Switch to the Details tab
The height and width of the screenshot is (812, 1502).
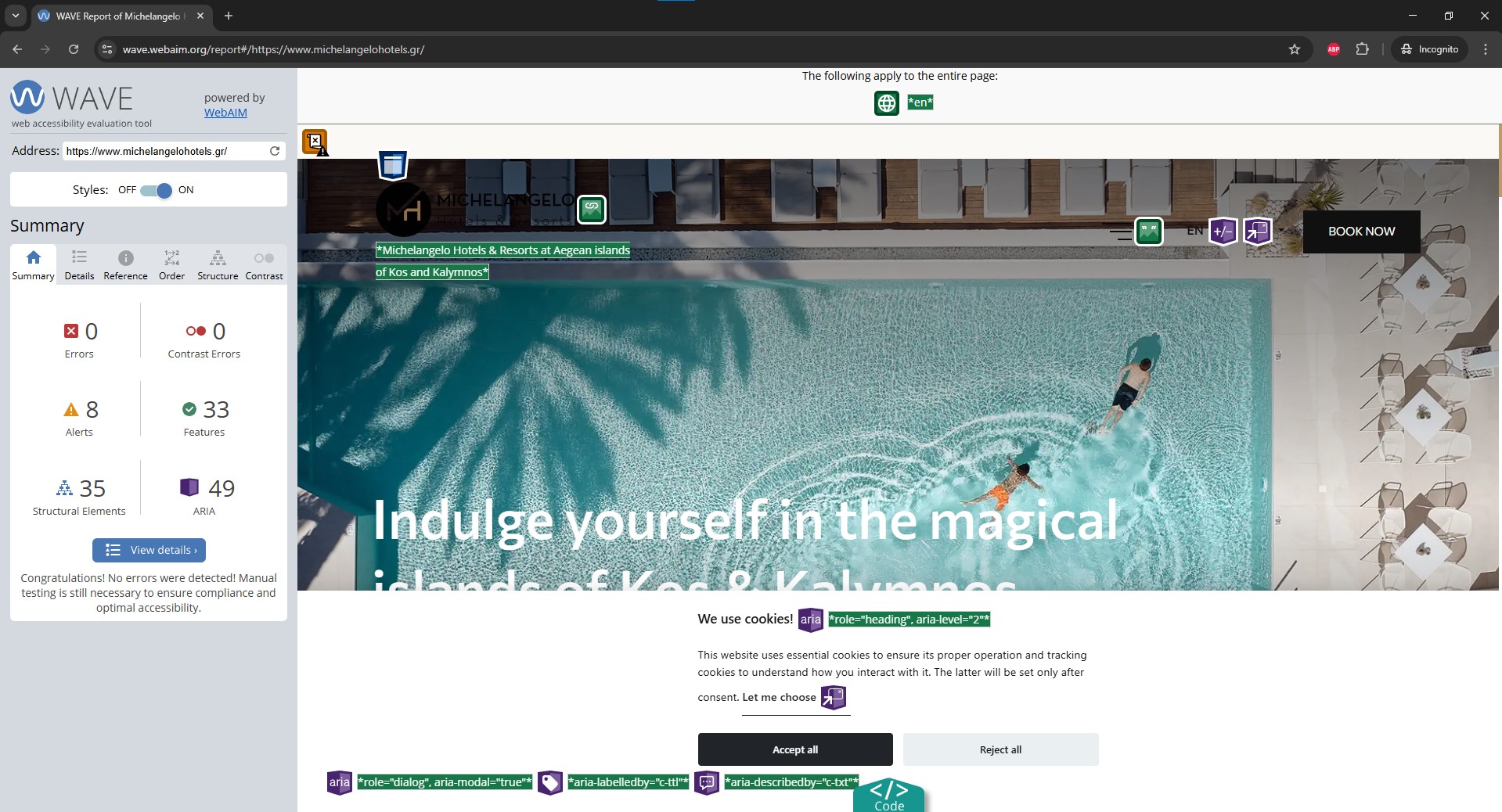[79, 265]
